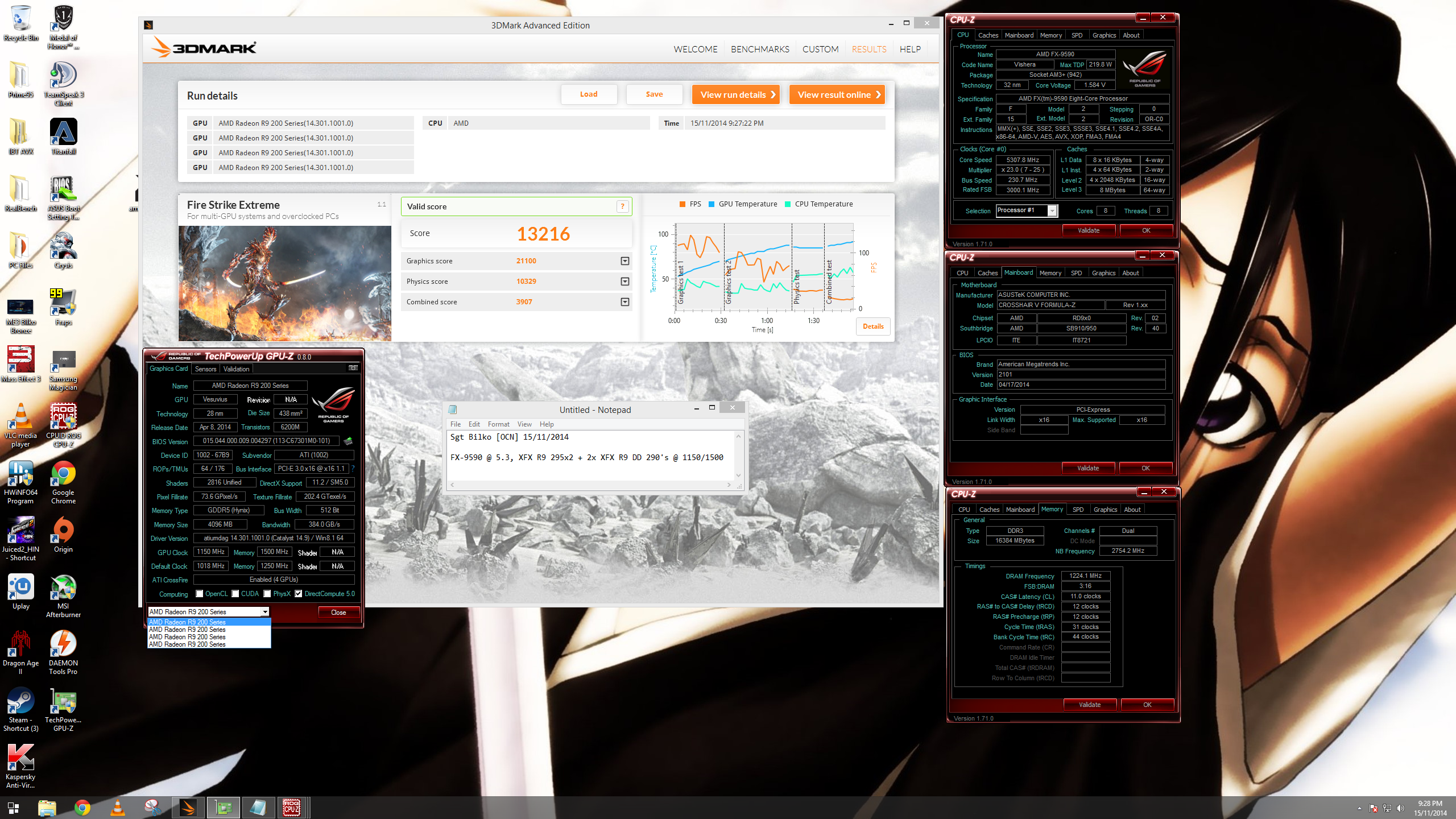The width and height of the screenshot is (1456, 819).
Task: Open the Recycle Bin desktop icon
Action: pyautogui.click(x=21, y=23)
